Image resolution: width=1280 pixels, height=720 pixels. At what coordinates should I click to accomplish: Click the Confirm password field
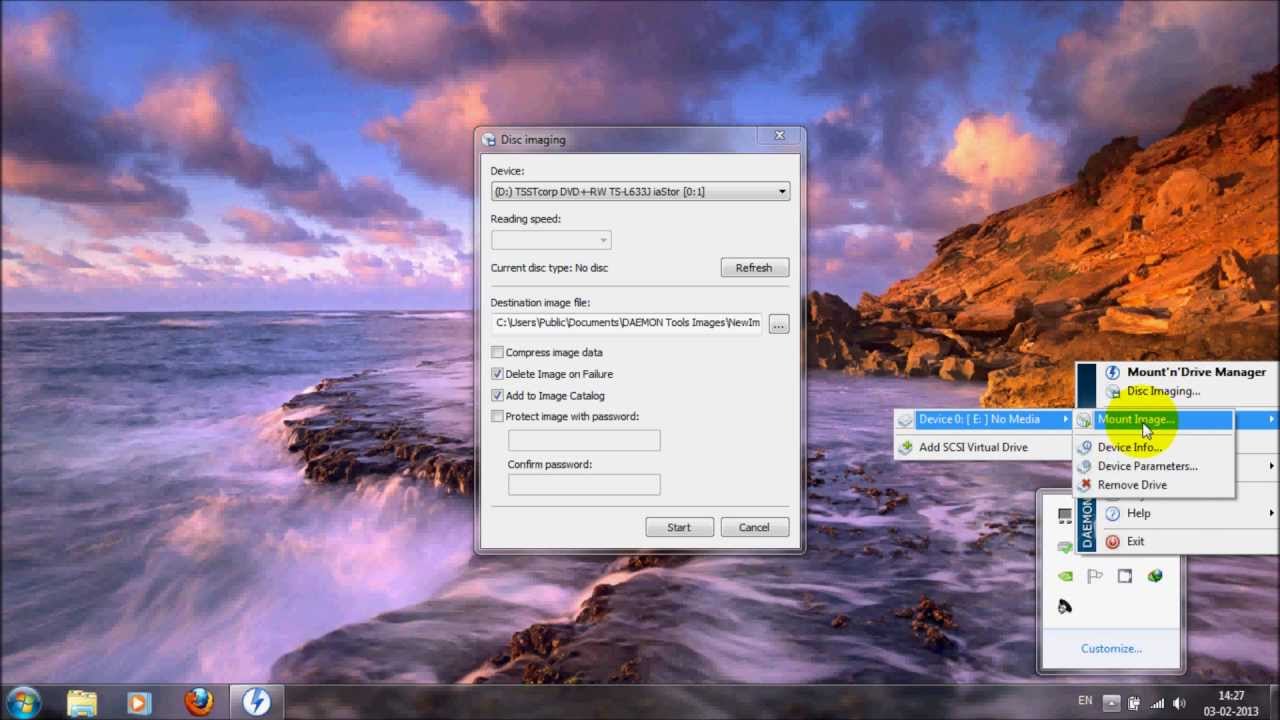[584, 485]
